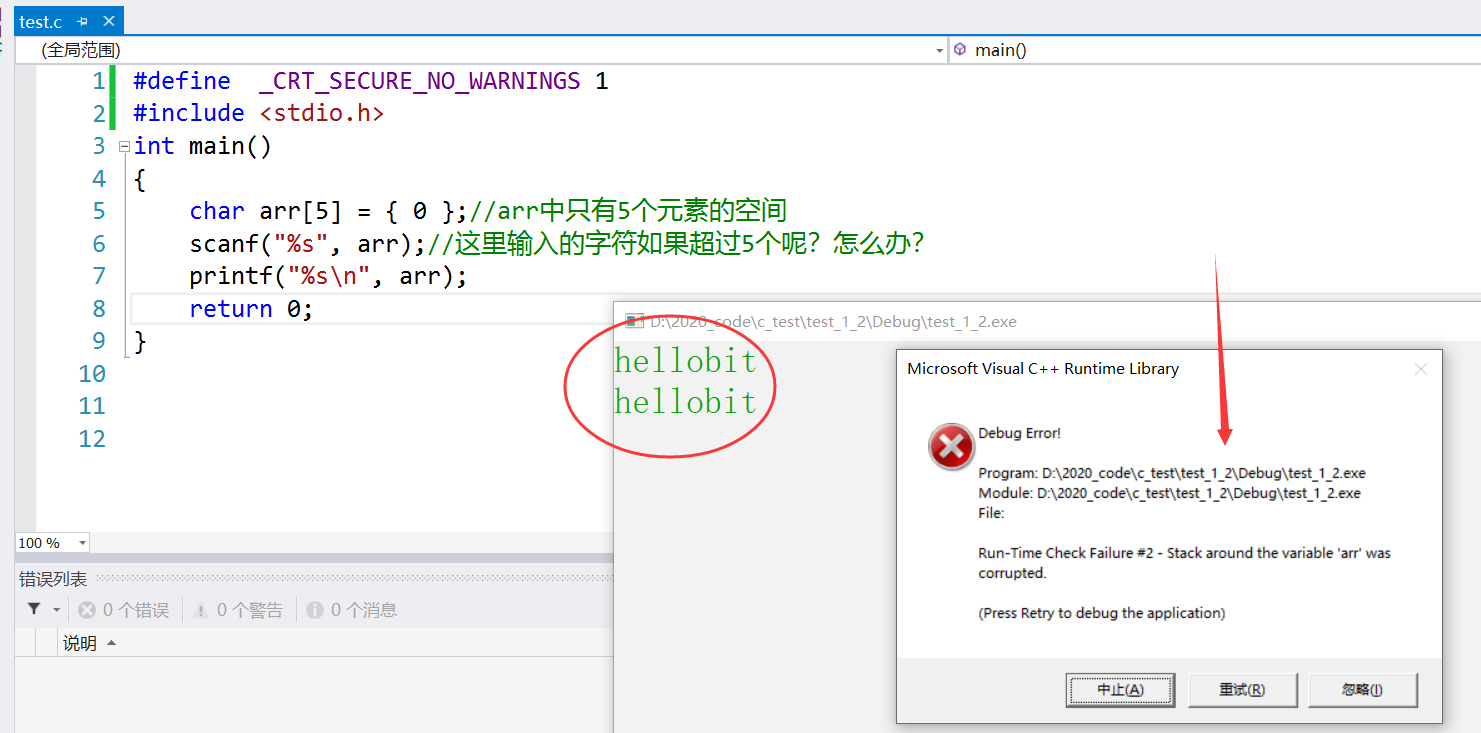The image size is (1481, 733).
Task: Click the char arr[5] declaration
Action: 329,211
